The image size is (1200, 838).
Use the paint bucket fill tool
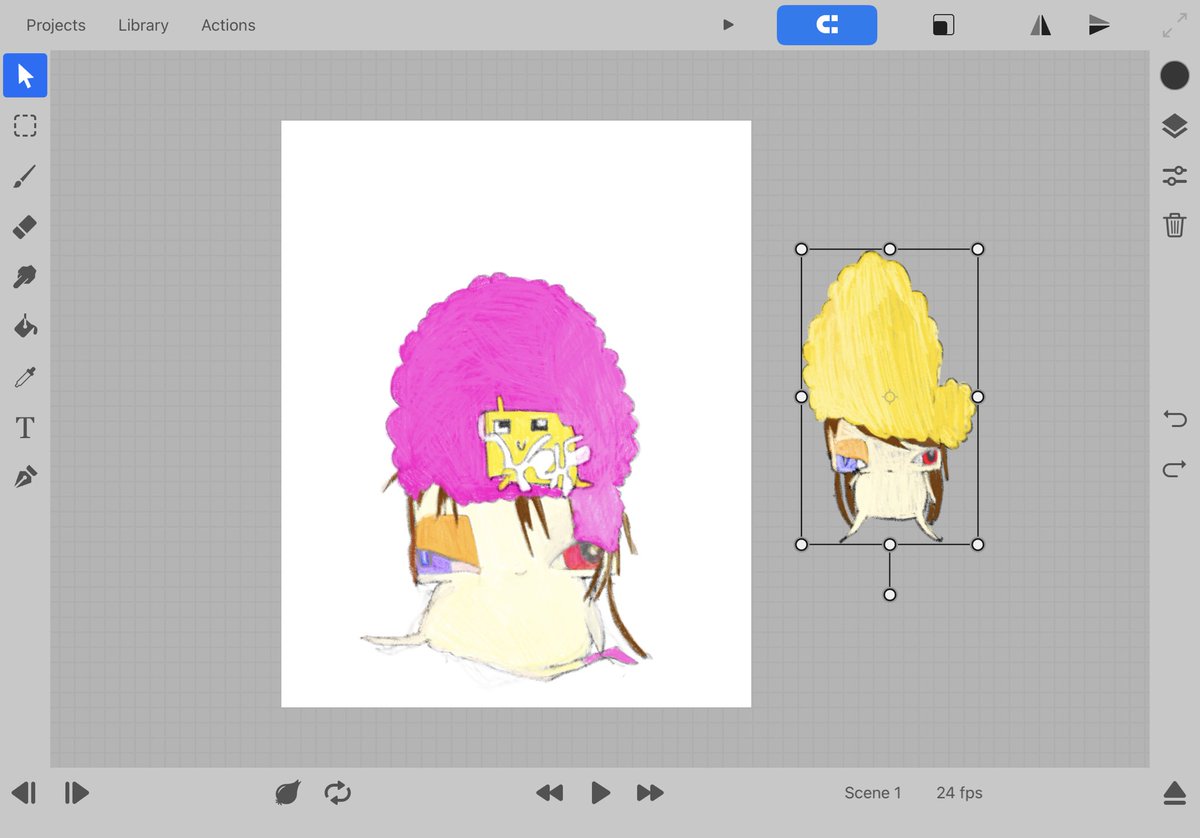click(x=25, y=327)
